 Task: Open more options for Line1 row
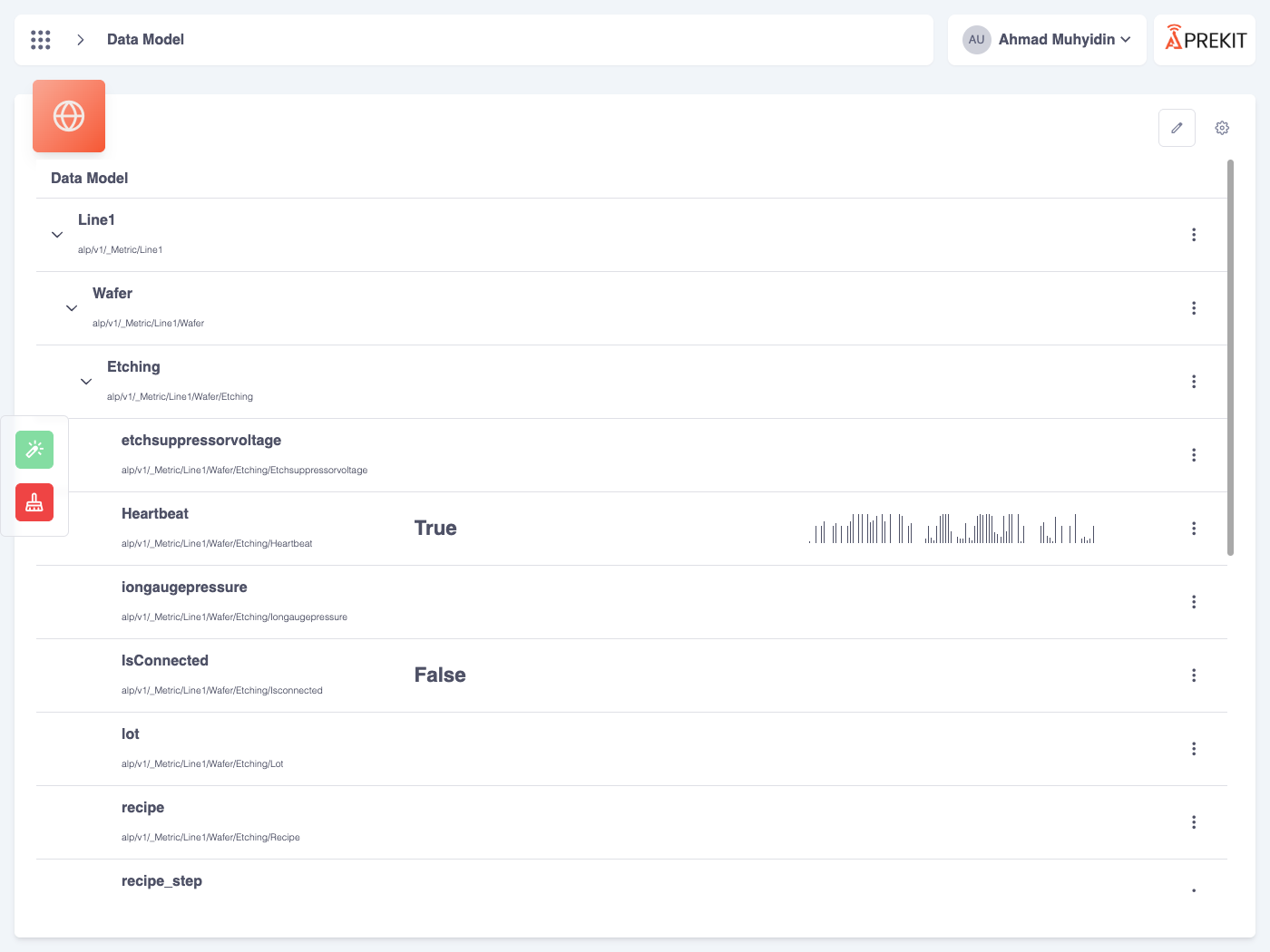[1194, 235]
